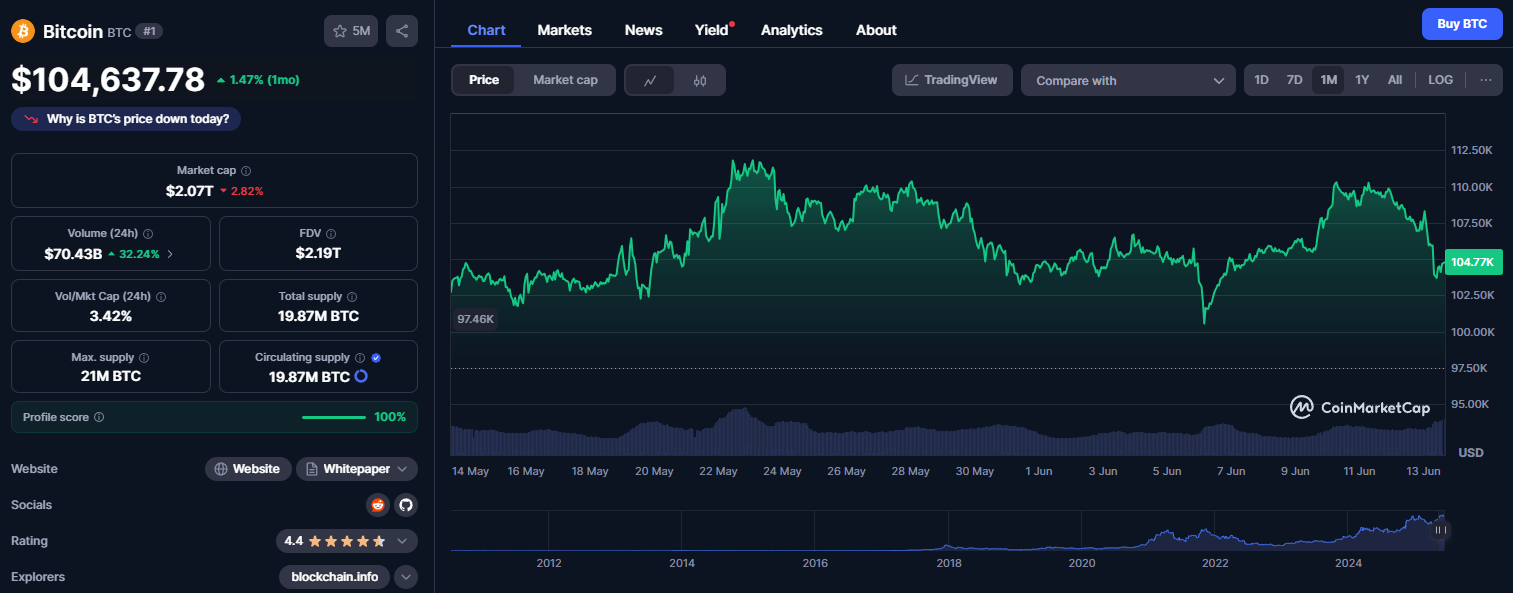Open the About tab
This screenshot has width=1513, height=593.
pyautogui.click(x=876, y=30)
